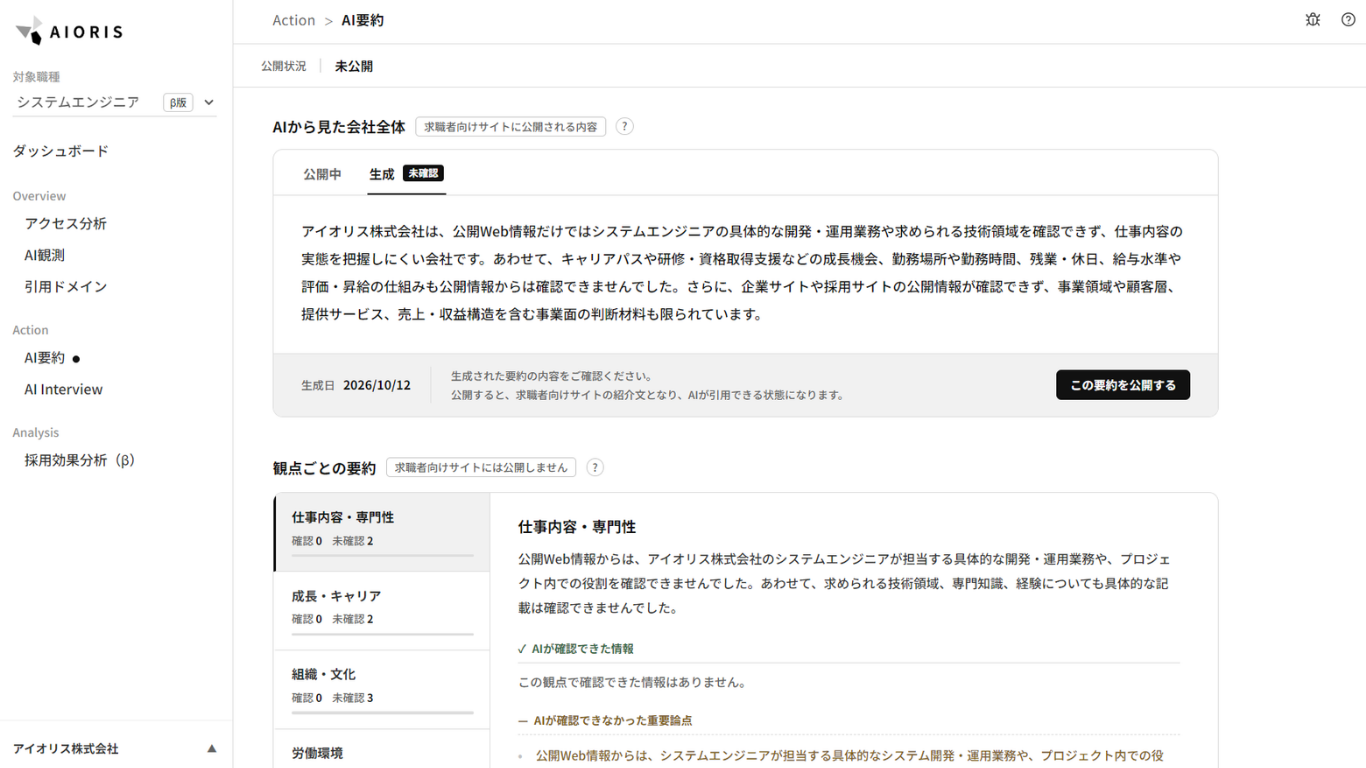Click the AIが確認できなかった重要論点 heading
The image size is (1366, 768).
click(613, 720)
